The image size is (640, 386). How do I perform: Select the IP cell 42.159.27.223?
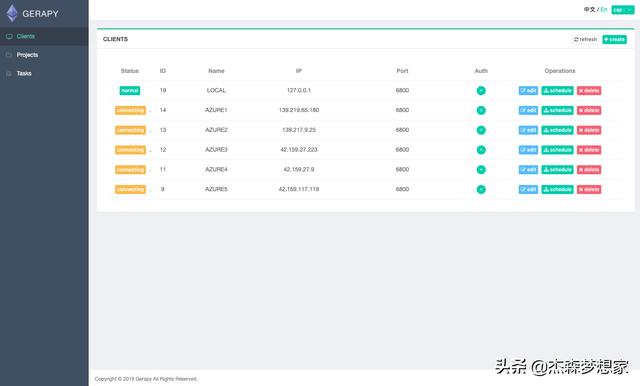[x=299, y=150]
